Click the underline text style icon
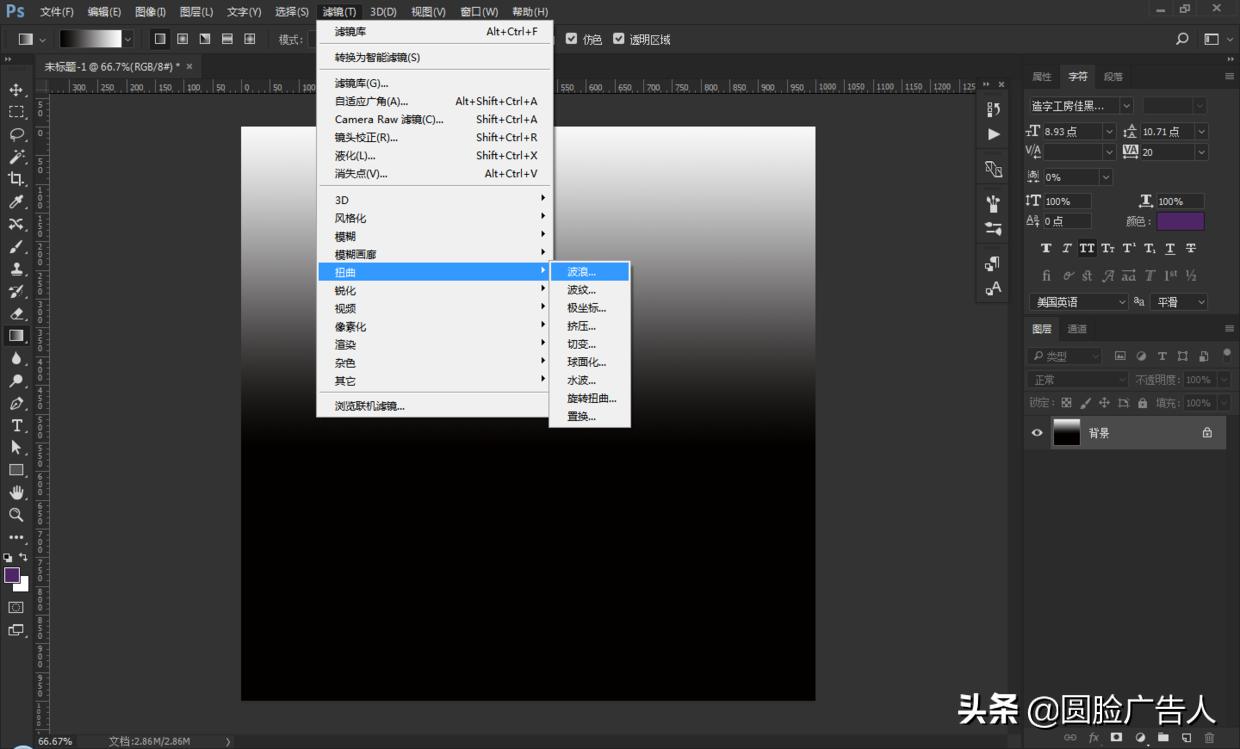 pos(1171,248)
